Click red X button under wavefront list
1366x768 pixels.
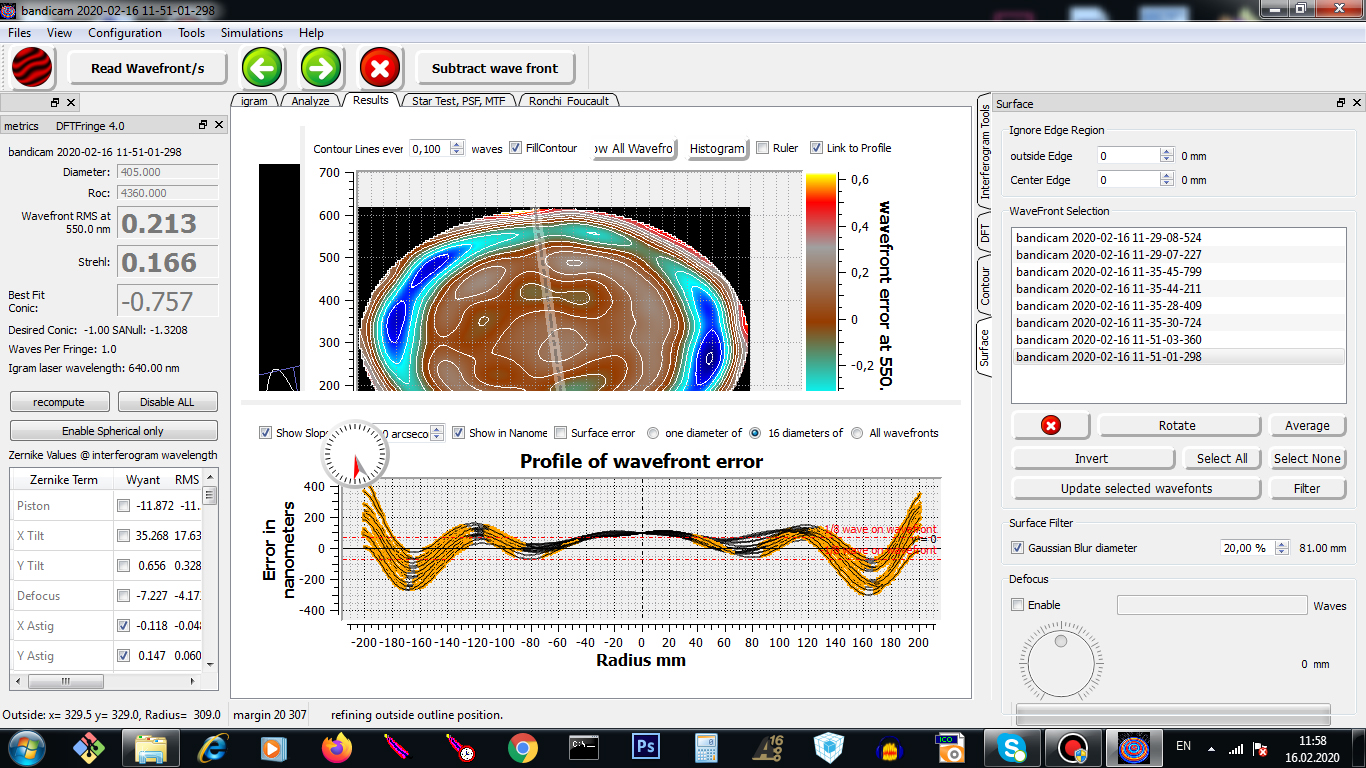[x=1051, y=426]
